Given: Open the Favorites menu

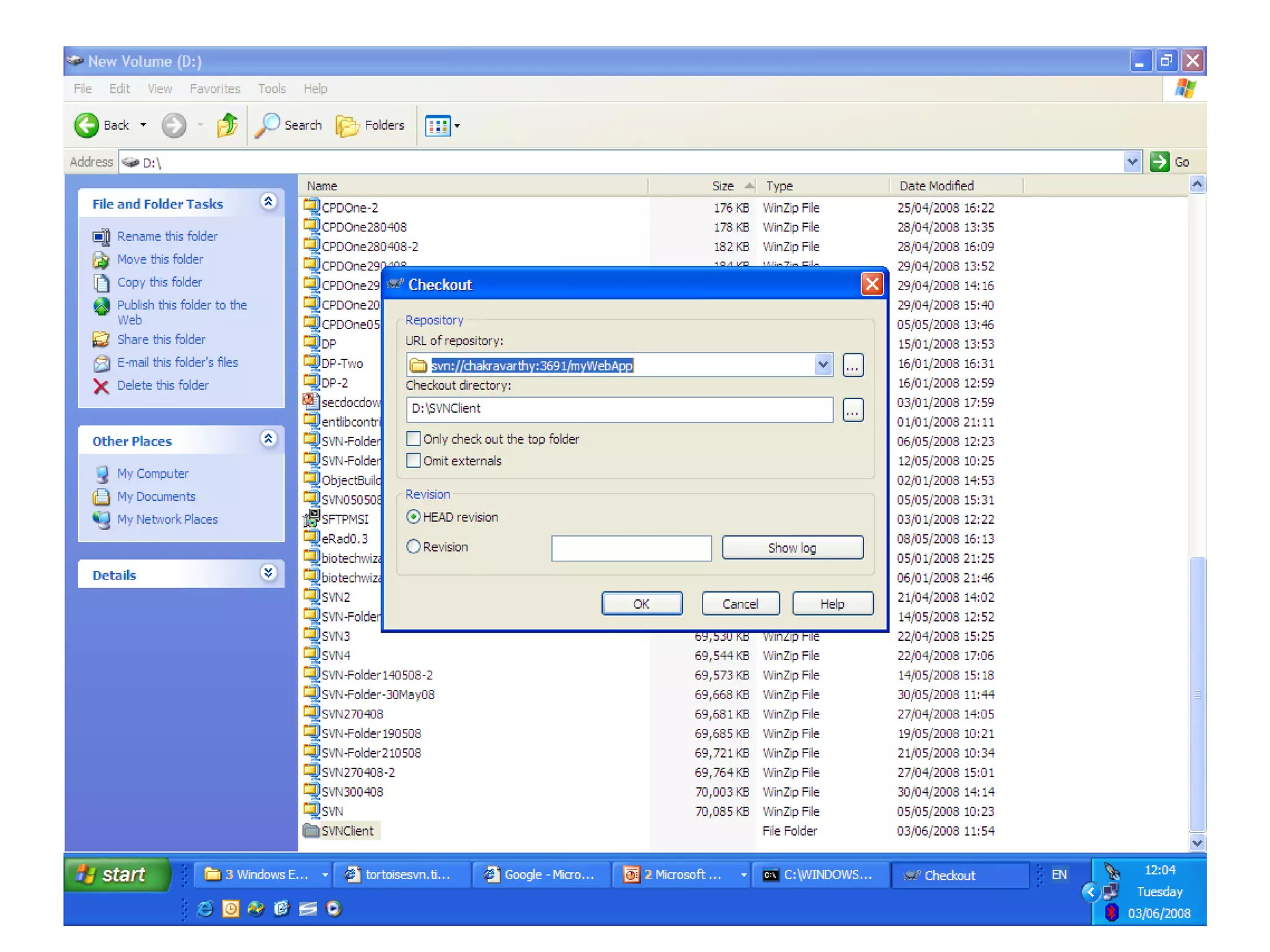Looking at the screenshot, I should click(215, 89).
